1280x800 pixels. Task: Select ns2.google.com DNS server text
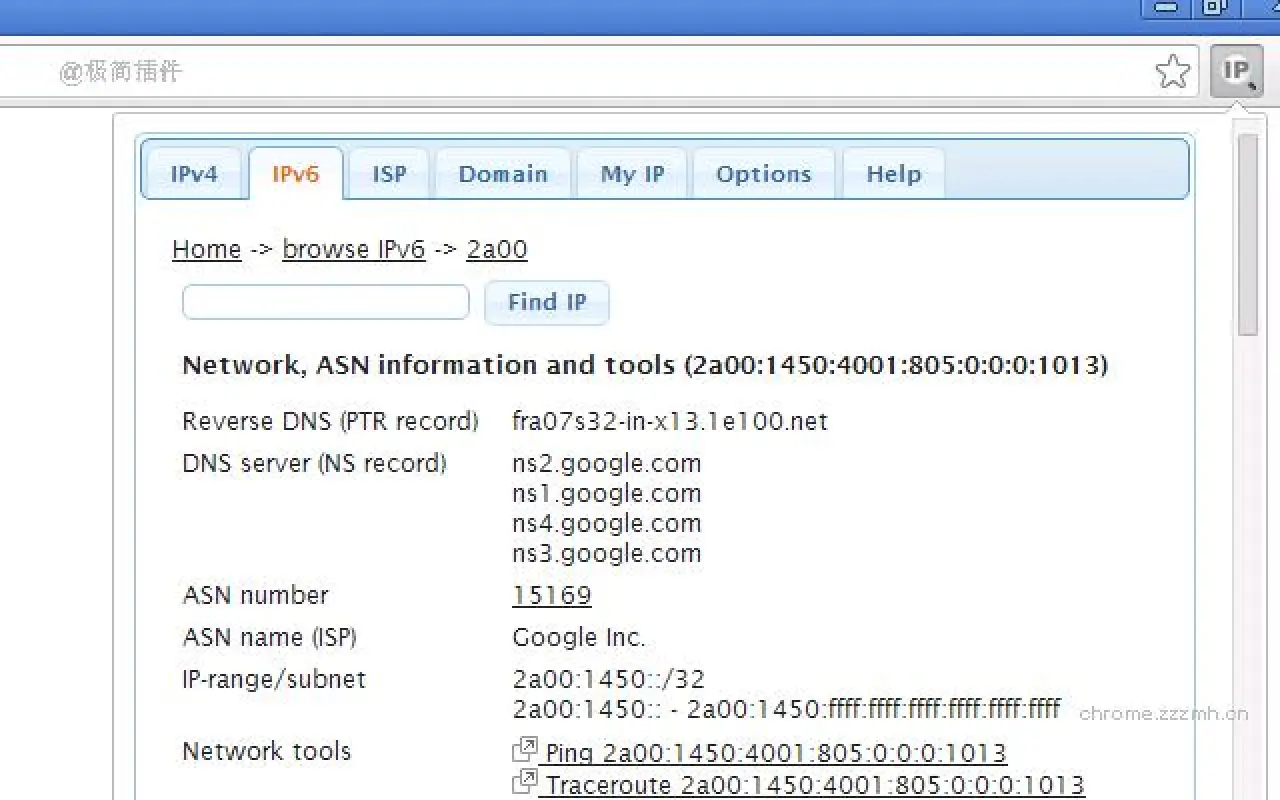click(607, 464)
